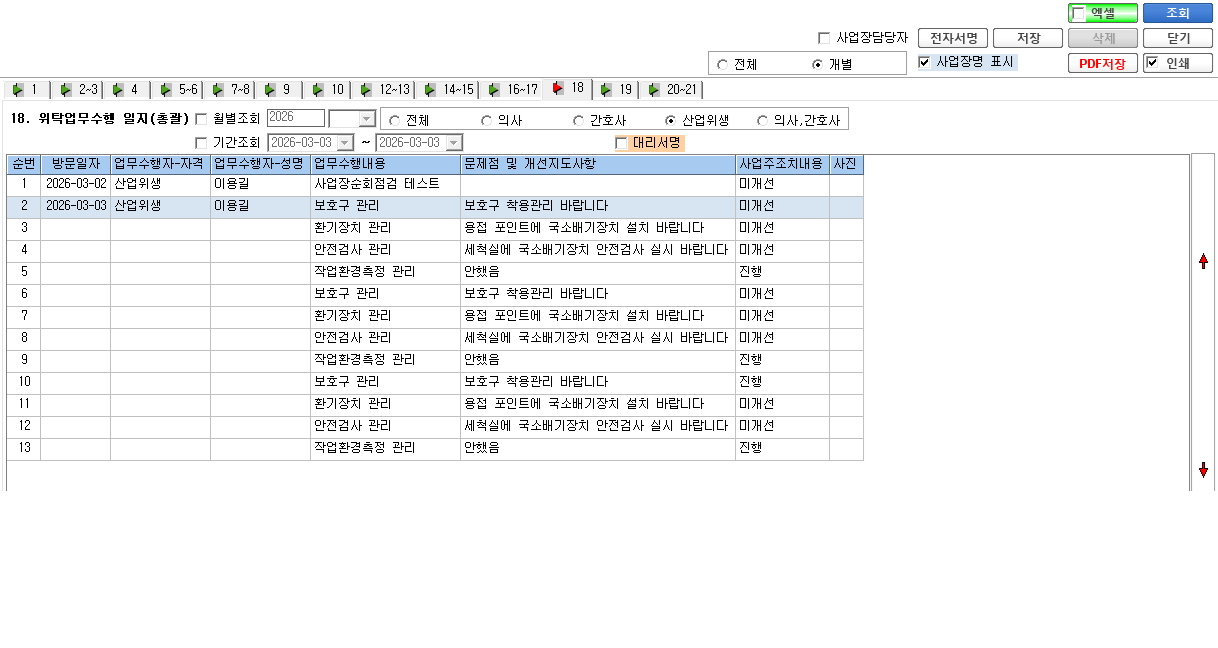Click the red down arrow beside table
1218x648 pixels.
coord(1203,469)
